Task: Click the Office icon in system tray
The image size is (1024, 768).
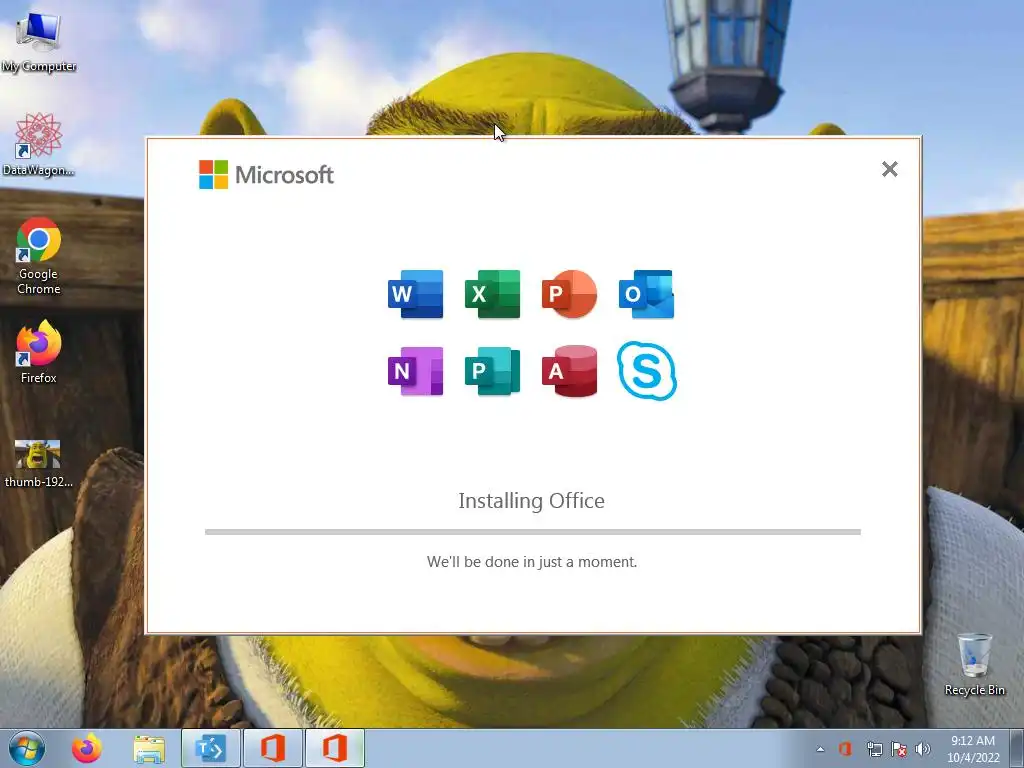Action: coord(845,748)
